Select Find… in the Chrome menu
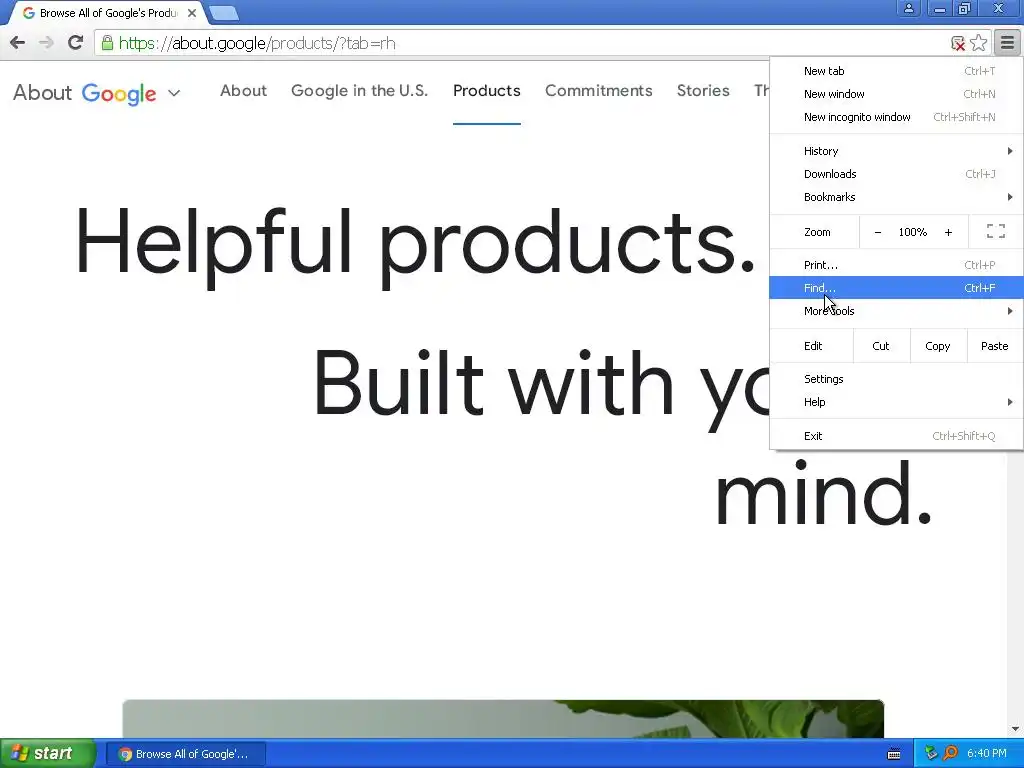This screenshot has width=1024, height=768. [896, 288]
